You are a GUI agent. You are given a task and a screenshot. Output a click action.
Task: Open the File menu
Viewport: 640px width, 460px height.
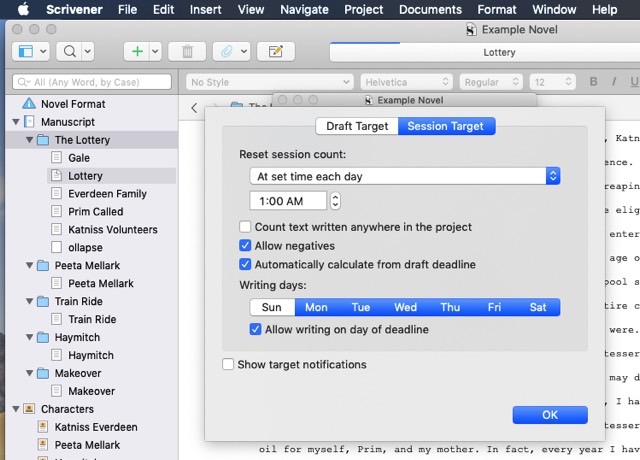point(127,9)
